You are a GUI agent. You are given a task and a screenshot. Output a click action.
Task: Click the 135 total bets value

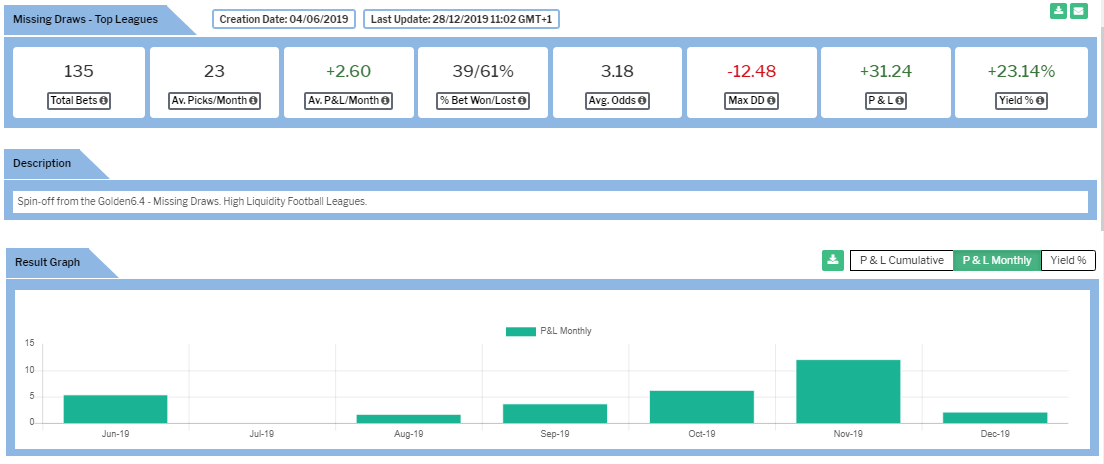point(79,71)
